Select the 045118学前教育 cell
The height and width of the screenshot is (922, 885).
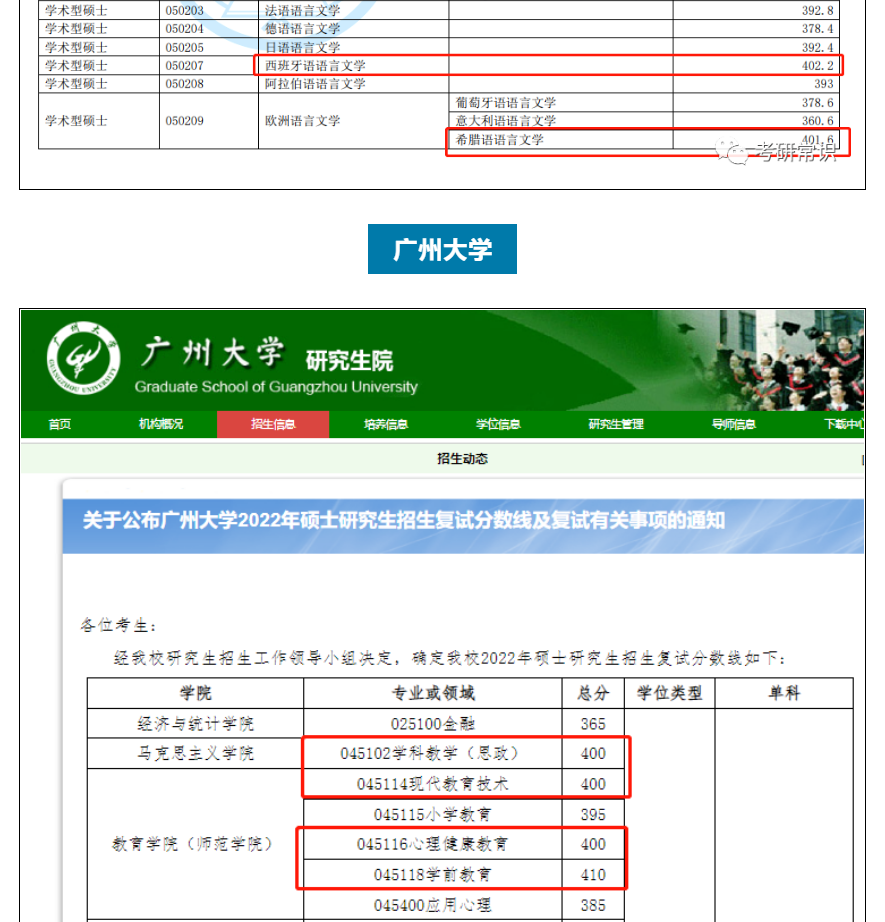click(x=433, y=875)
